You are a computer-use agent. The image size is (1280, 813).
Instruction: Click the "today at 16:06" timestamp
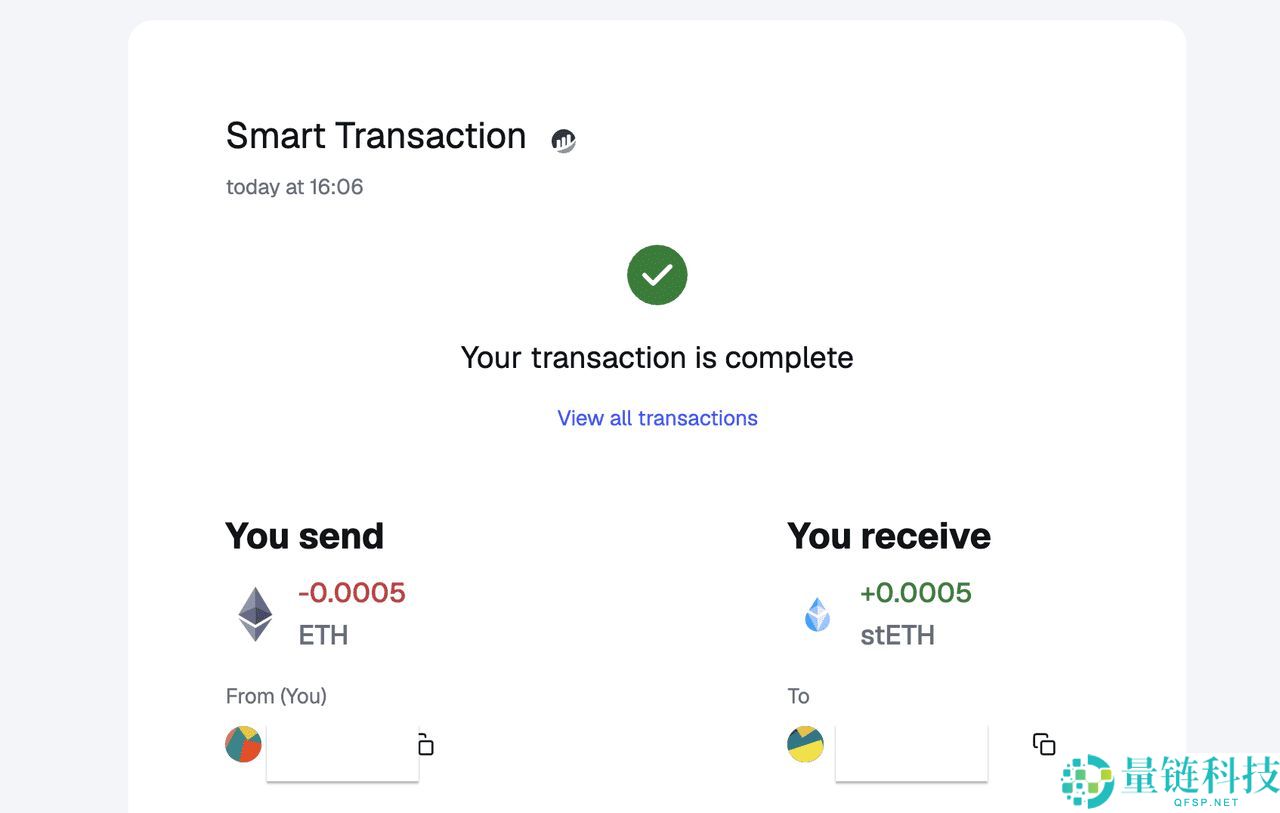coord(294,187)
